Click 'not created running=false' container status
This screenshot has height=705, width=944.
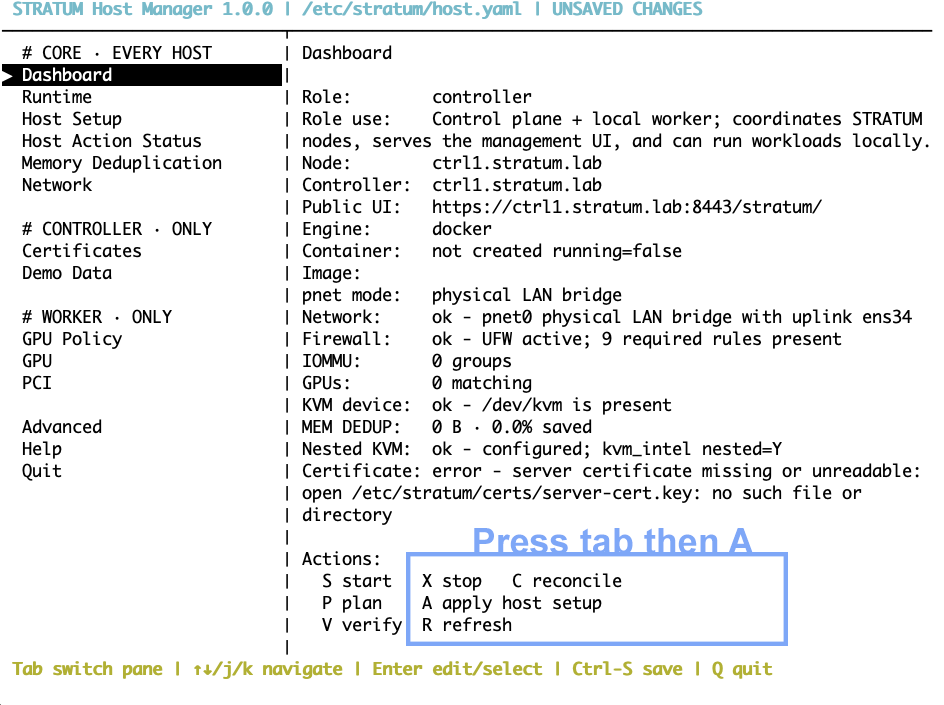coord(557,251)
